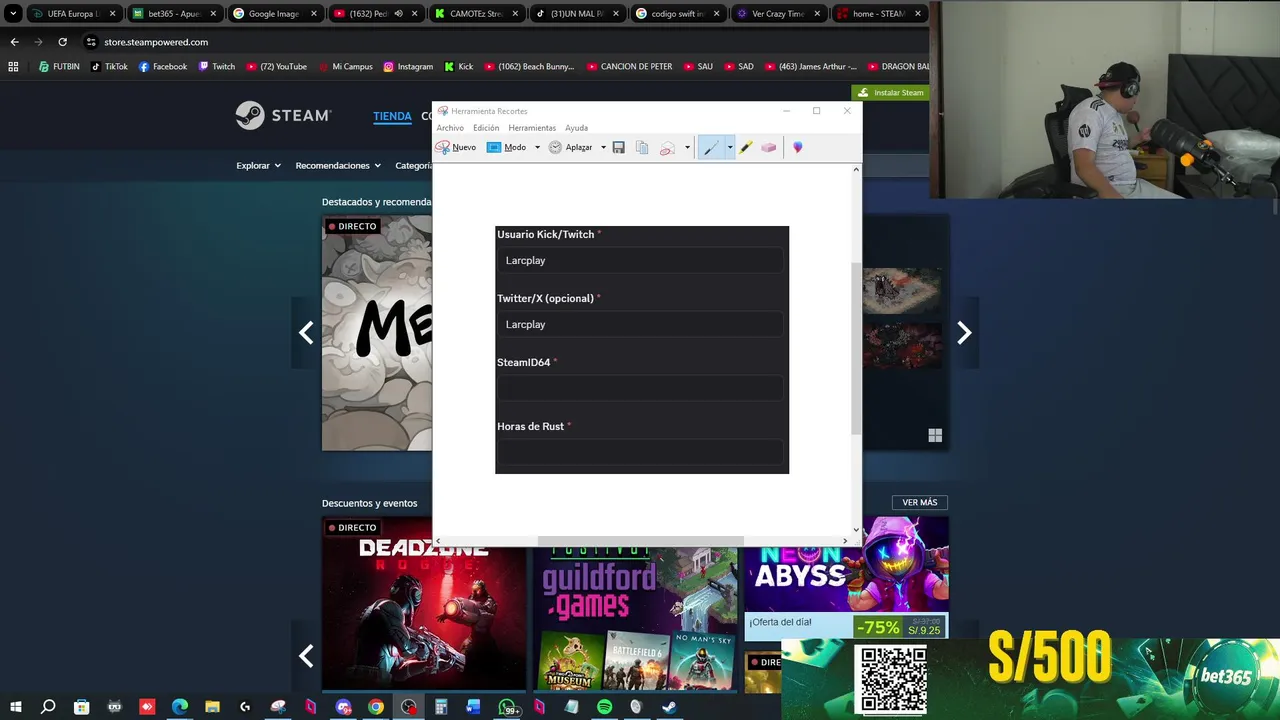The width and height of the screenshot is (1280, 720).
Task: Mute the YouTube tab via speaker icon
Action: click(399, 14)
